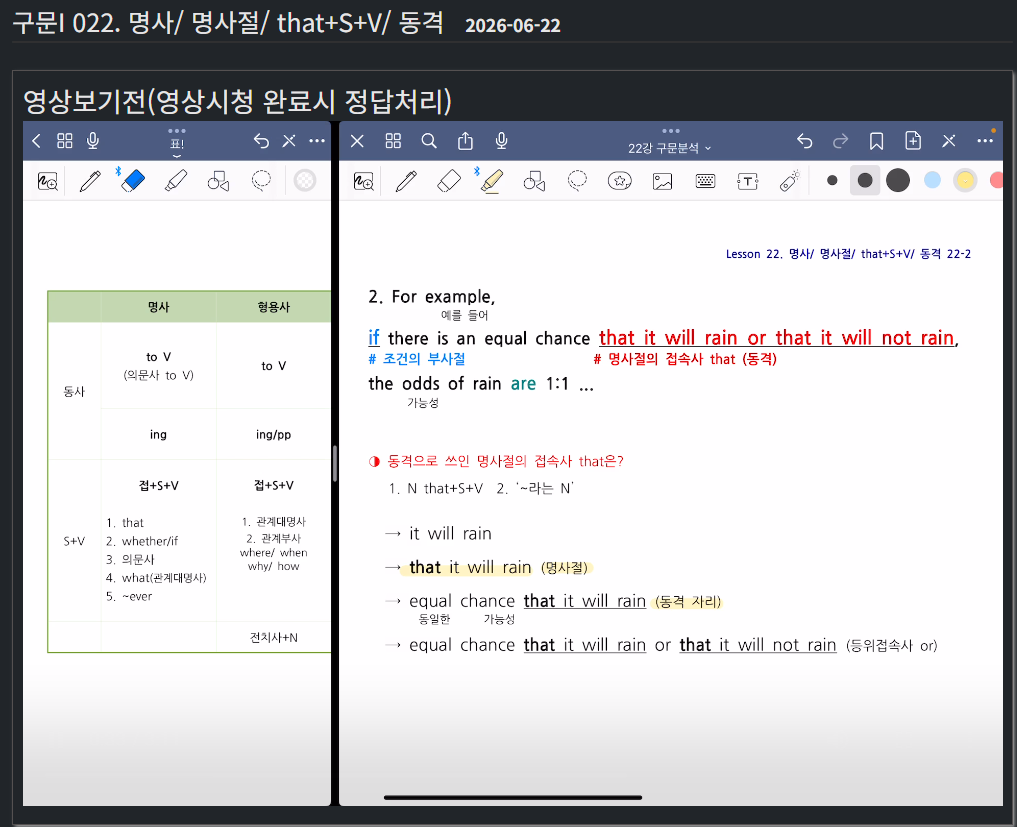Click highlighted text 'that it will rain (명사절)'
1017x827 pixels.
coord(497,568)
